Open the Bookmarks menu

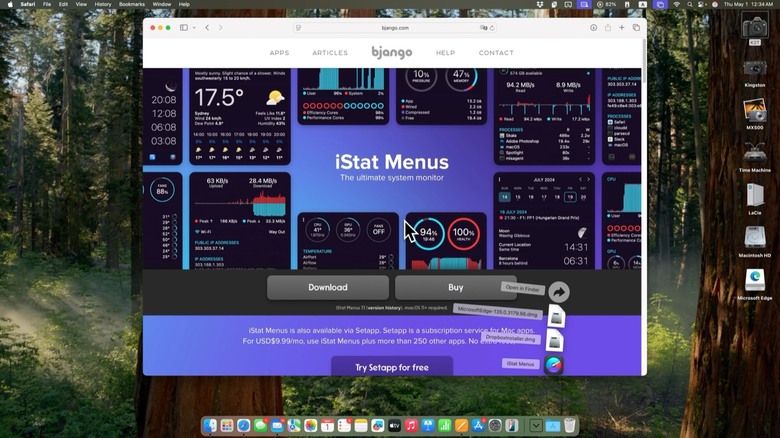tap(132, 4)
